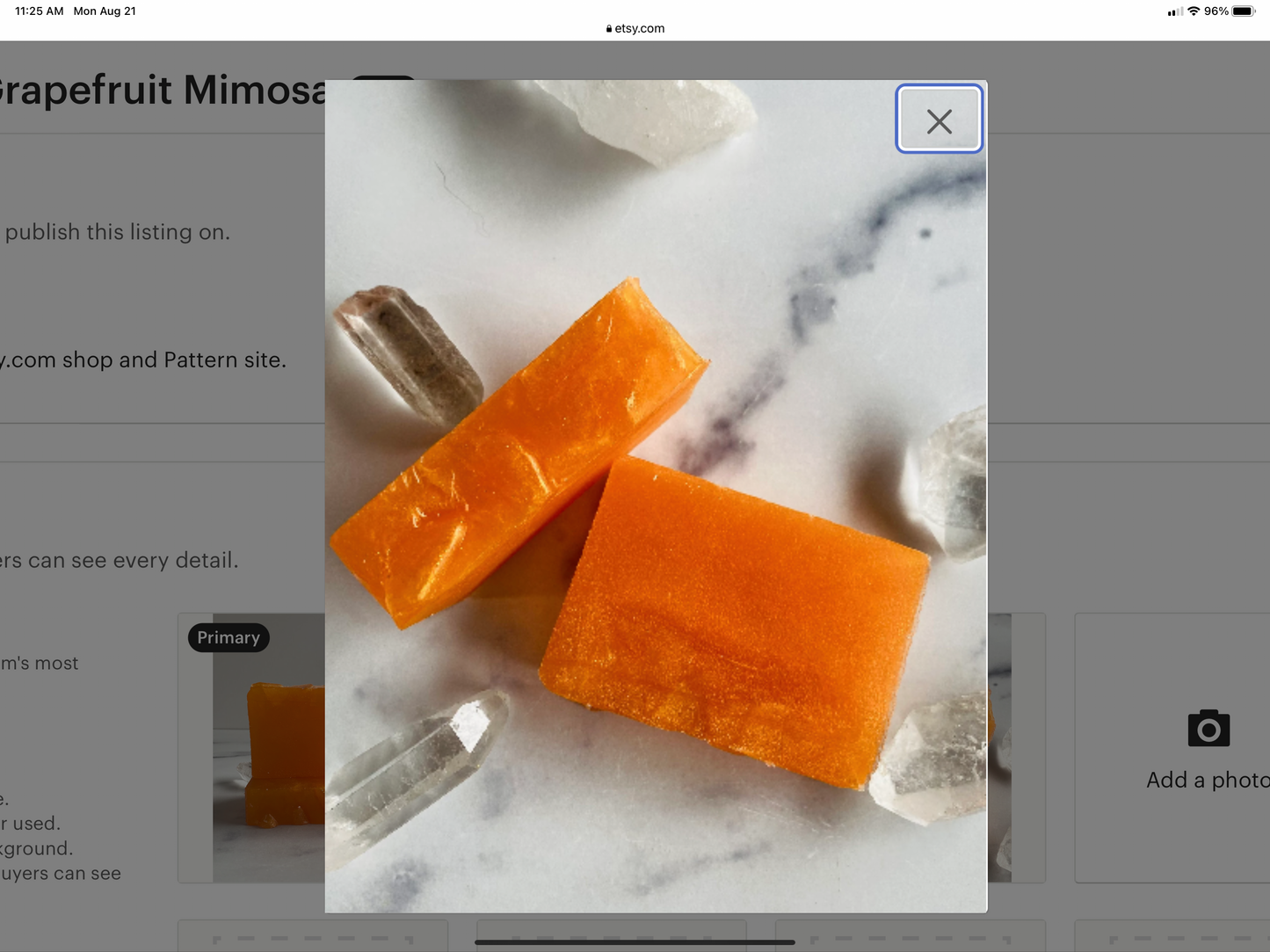Image resolution: width=1270 pixels, height=952 pixels.
Task: Open the primary orange soap thumbnail
Action: coord(268,765)
